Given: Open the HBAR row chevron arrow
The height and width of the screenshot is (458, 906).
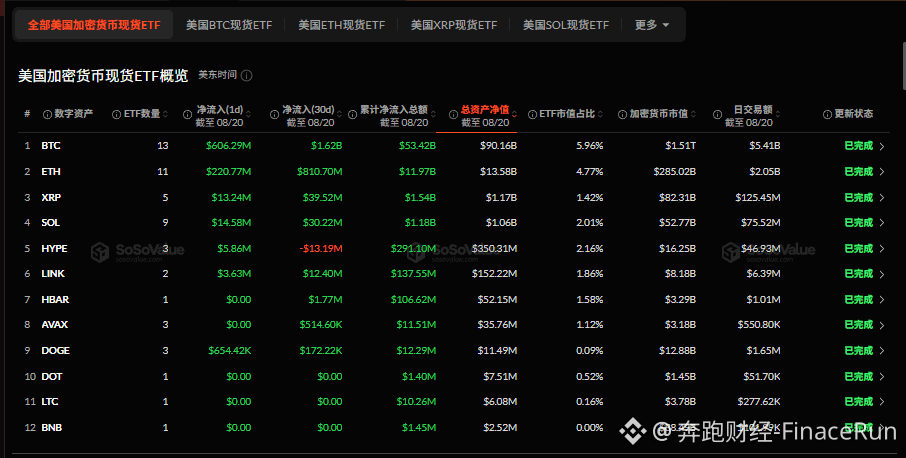Looking at the screenshot, I should [882, 300].
